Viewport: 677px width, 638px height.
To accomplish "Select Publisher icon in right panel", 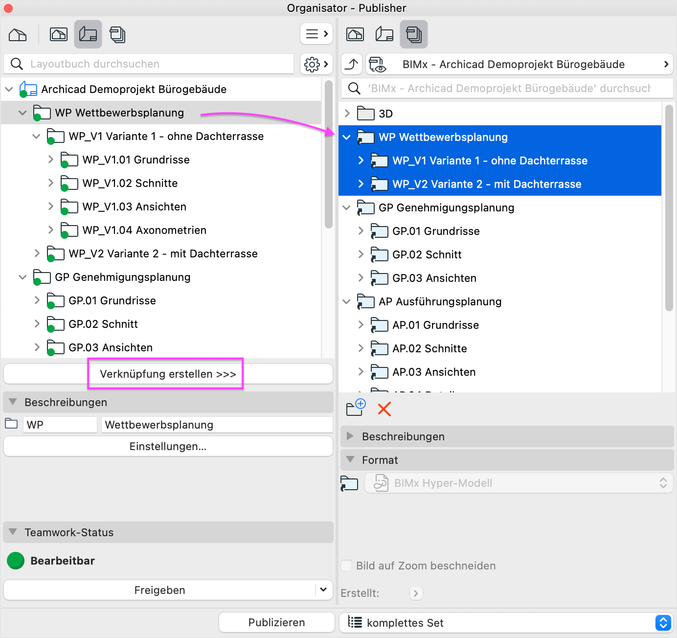I will click(414, 35).
